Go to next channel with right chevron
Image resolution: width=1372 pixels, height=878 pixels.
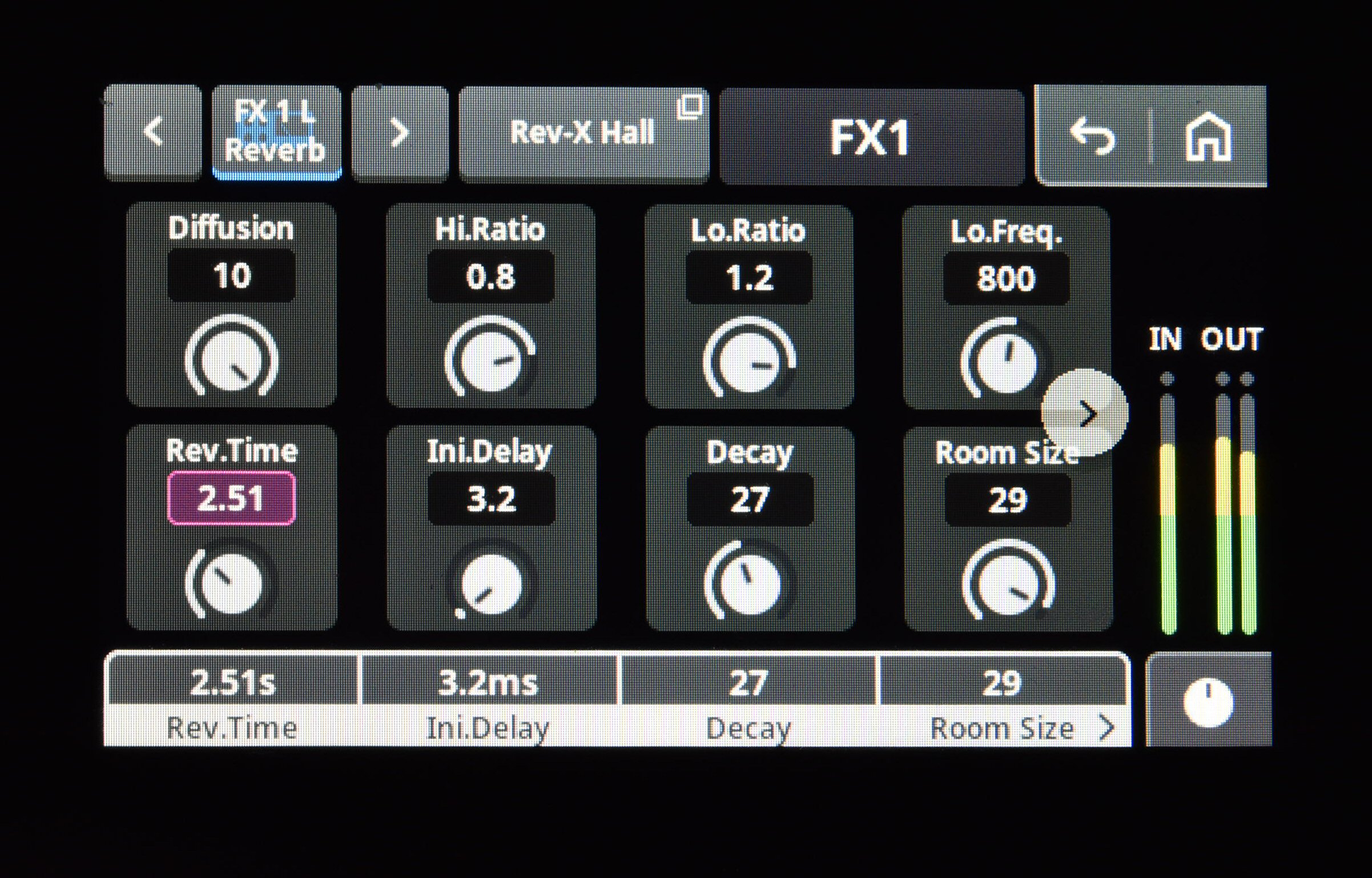[x=400, y=134]
